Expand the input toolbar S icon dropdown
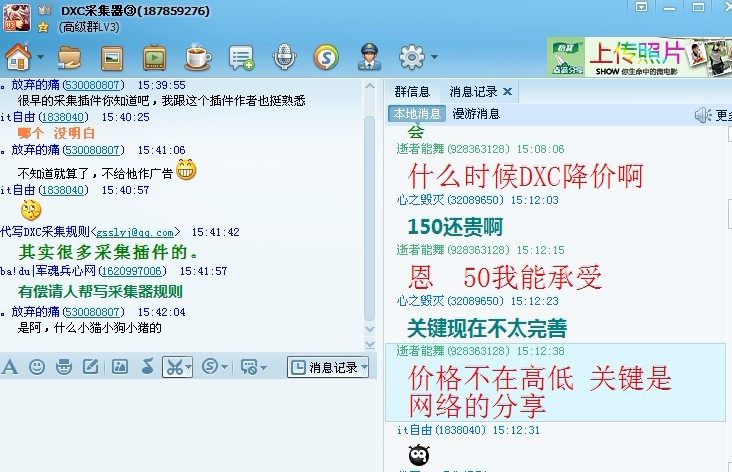This screenshot has height=472, width=732. [225, 367]
